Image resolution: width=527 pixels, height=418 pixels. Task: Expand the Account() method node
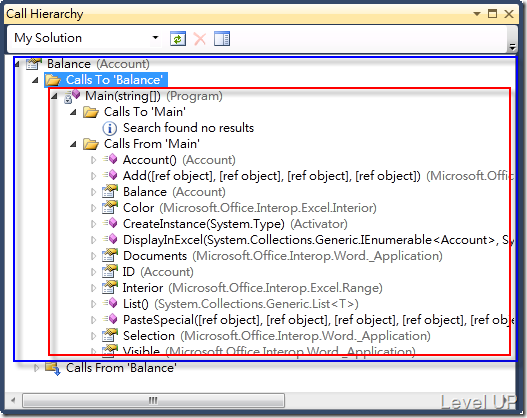click(x=93, y=160)
